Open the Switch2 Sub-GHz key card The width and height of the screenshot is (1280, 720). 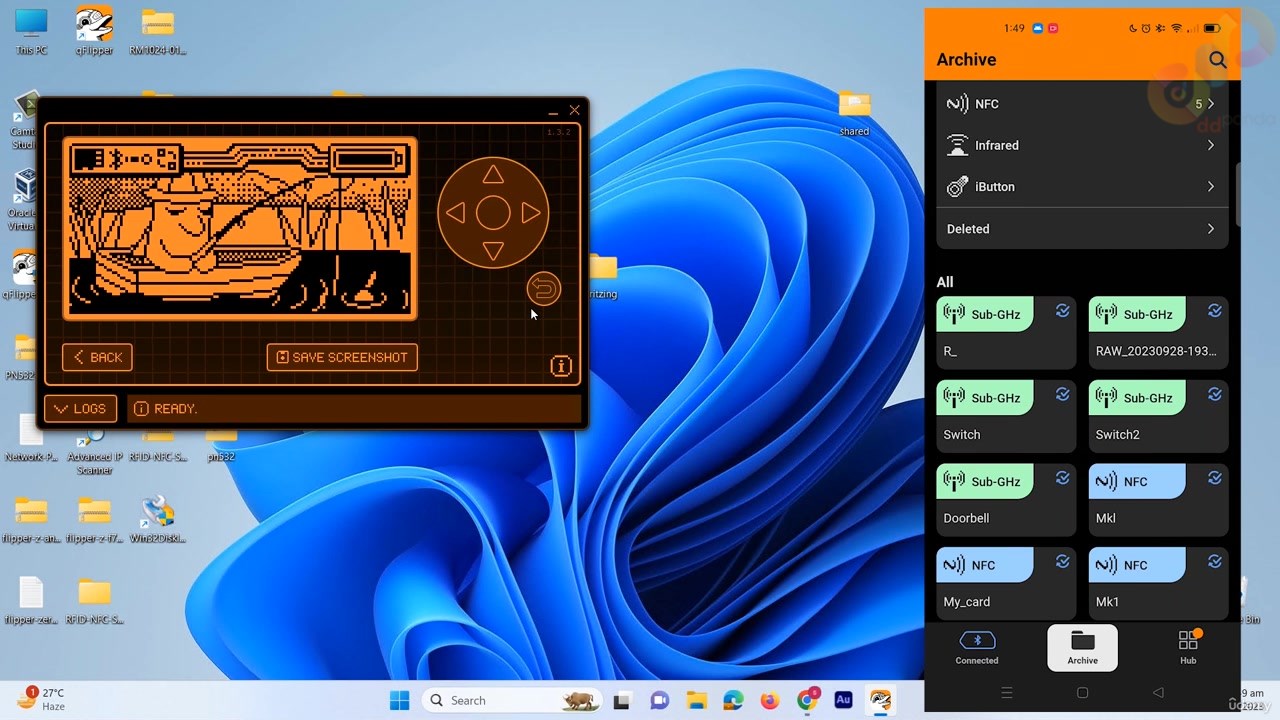point(1158,416)
